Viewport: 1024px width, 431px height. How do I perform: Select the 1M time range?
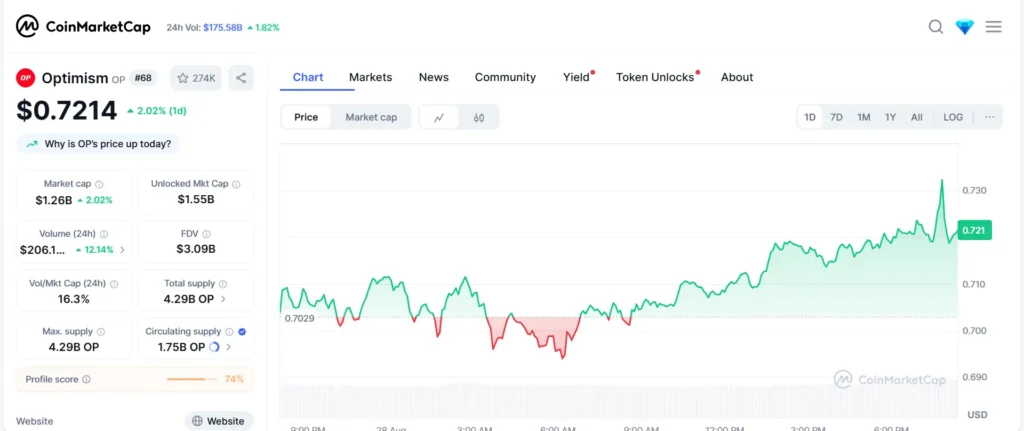pyautogui.click(x=864, y=118)
